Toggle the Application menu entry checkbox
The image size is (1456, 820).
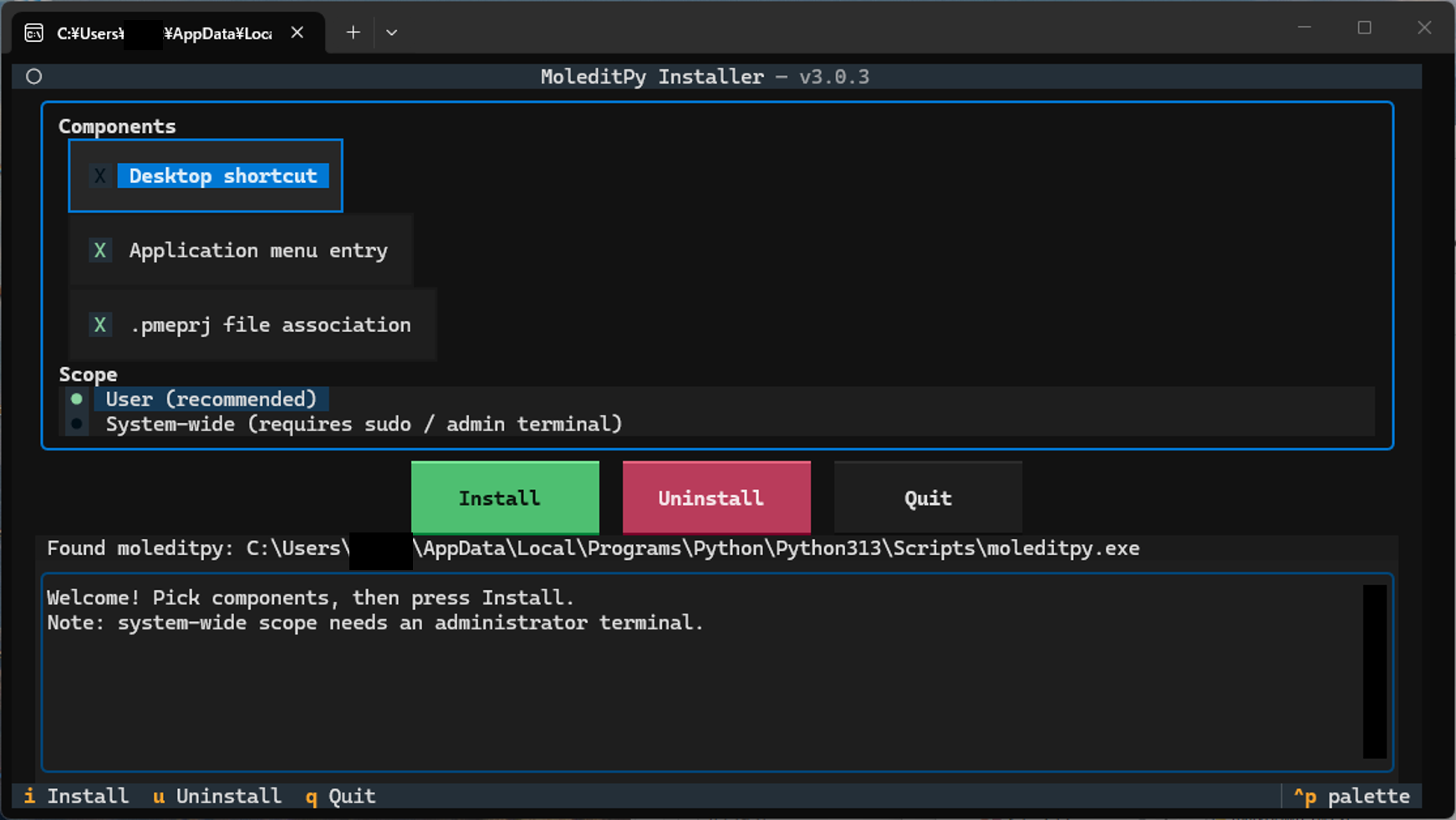pyautogui.click(x=241, y=250)
